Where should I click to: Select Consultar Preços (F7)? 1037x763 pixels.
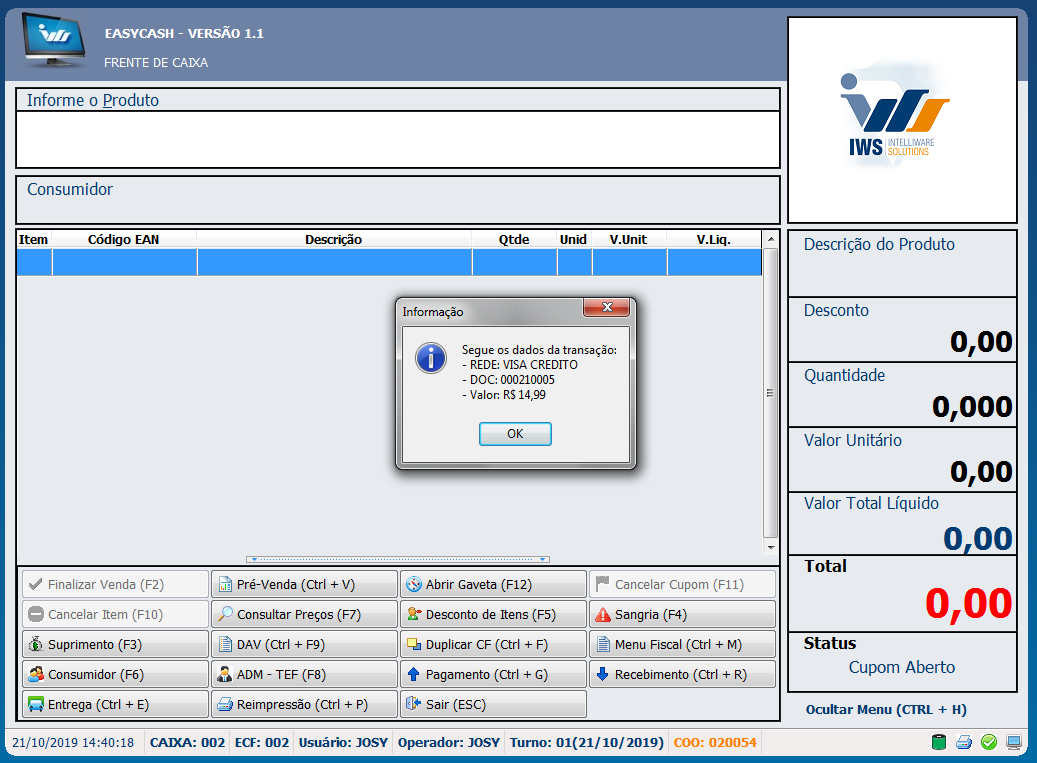[x=304, y=614]
